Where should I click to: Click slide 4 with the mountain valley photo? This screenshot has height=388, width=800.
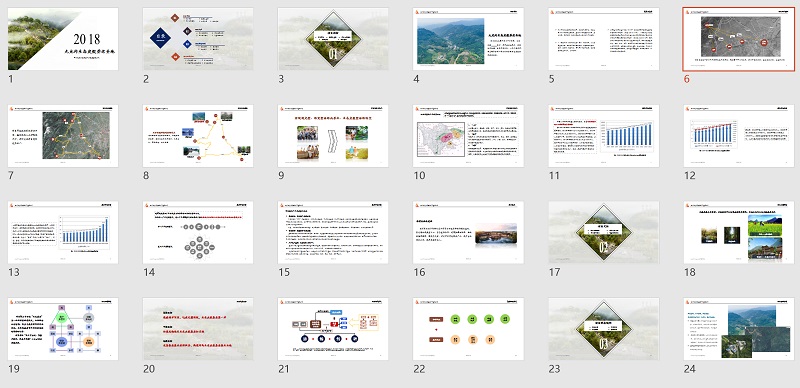468,39
